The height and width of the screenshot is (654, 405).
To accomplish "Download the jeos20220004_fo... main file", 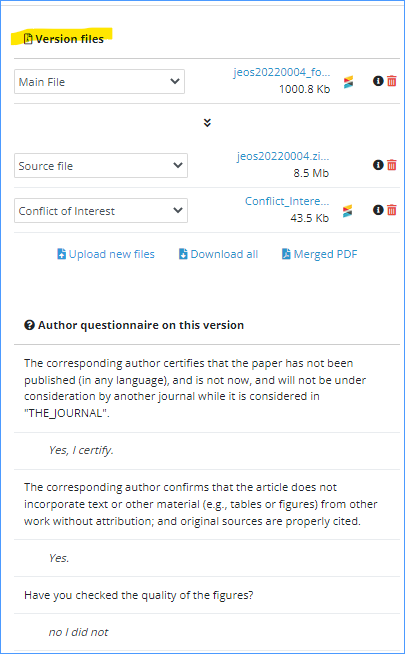I will point(282,73).
